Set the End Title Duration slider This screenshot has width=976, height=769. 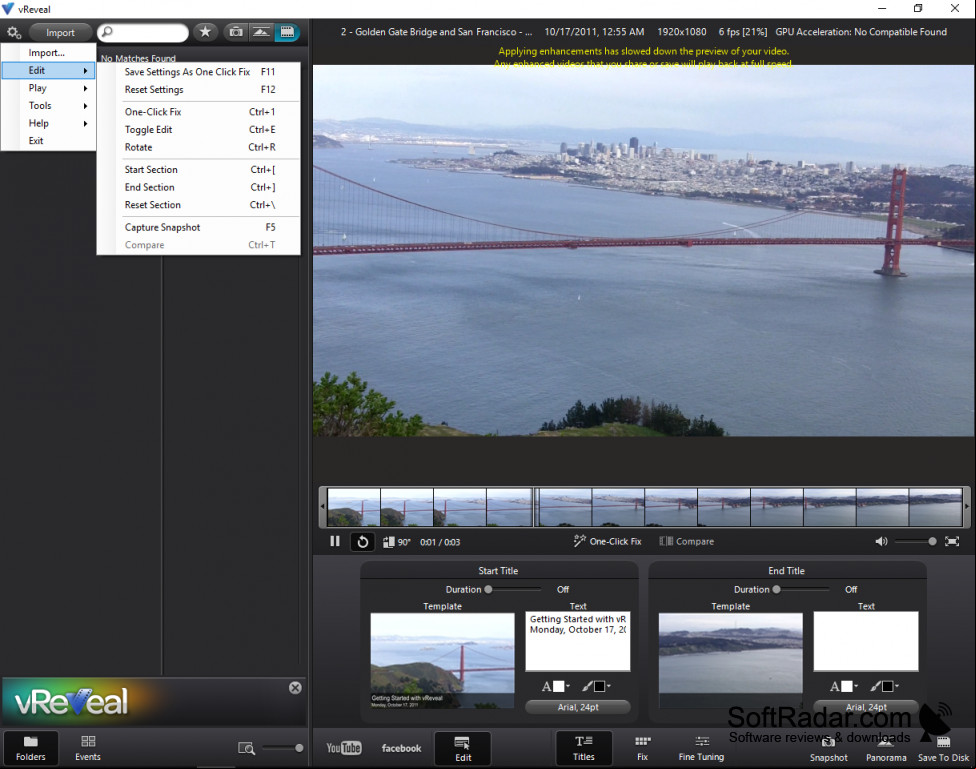[802, 589]
